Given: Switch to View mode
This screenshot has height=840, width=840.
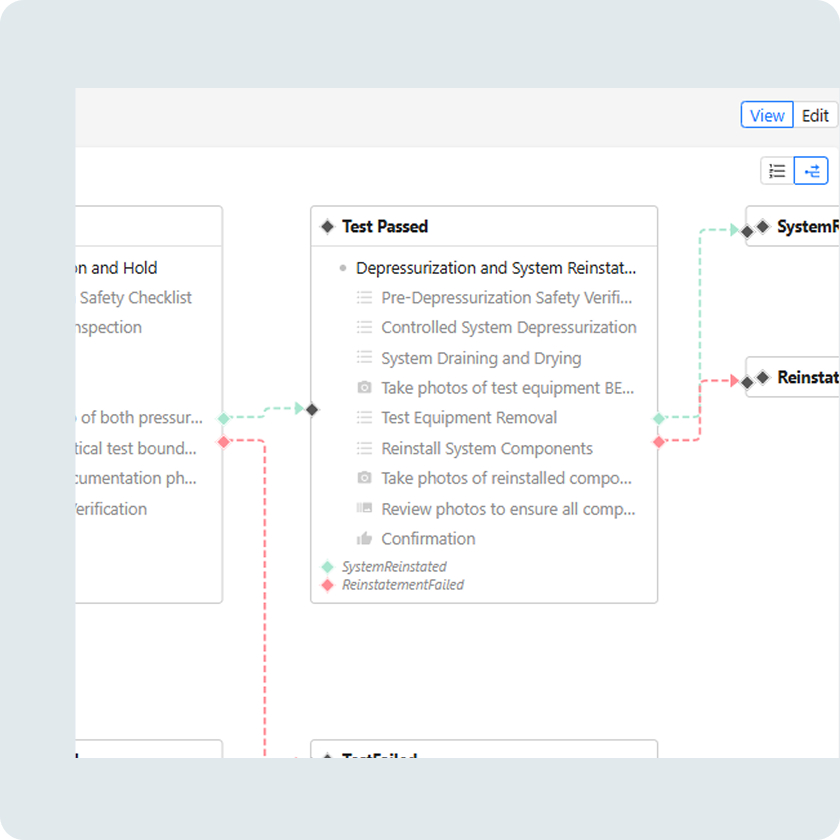Looking at the screenshot, I should (767, 115).
